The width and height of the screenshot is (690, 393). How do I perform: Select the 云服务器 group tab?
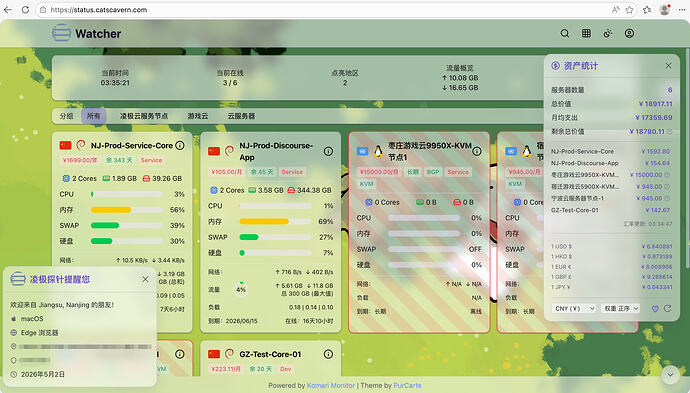coord(241,116)
